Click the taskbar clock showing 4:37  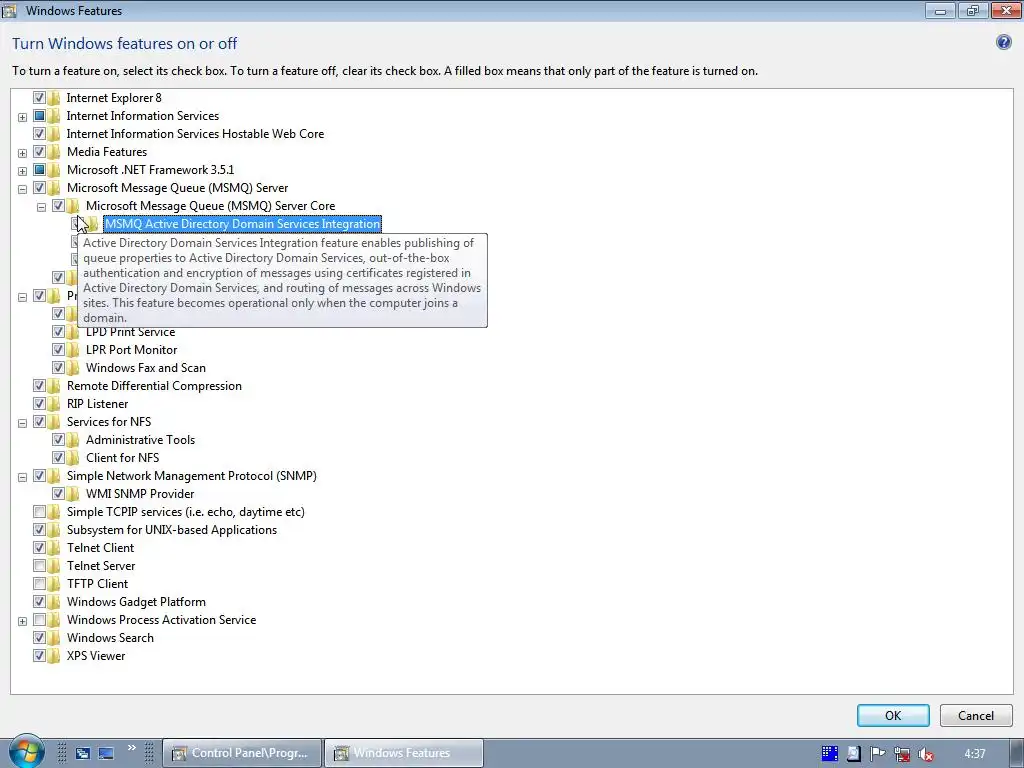pyautogui.click(x=974, y=754)
